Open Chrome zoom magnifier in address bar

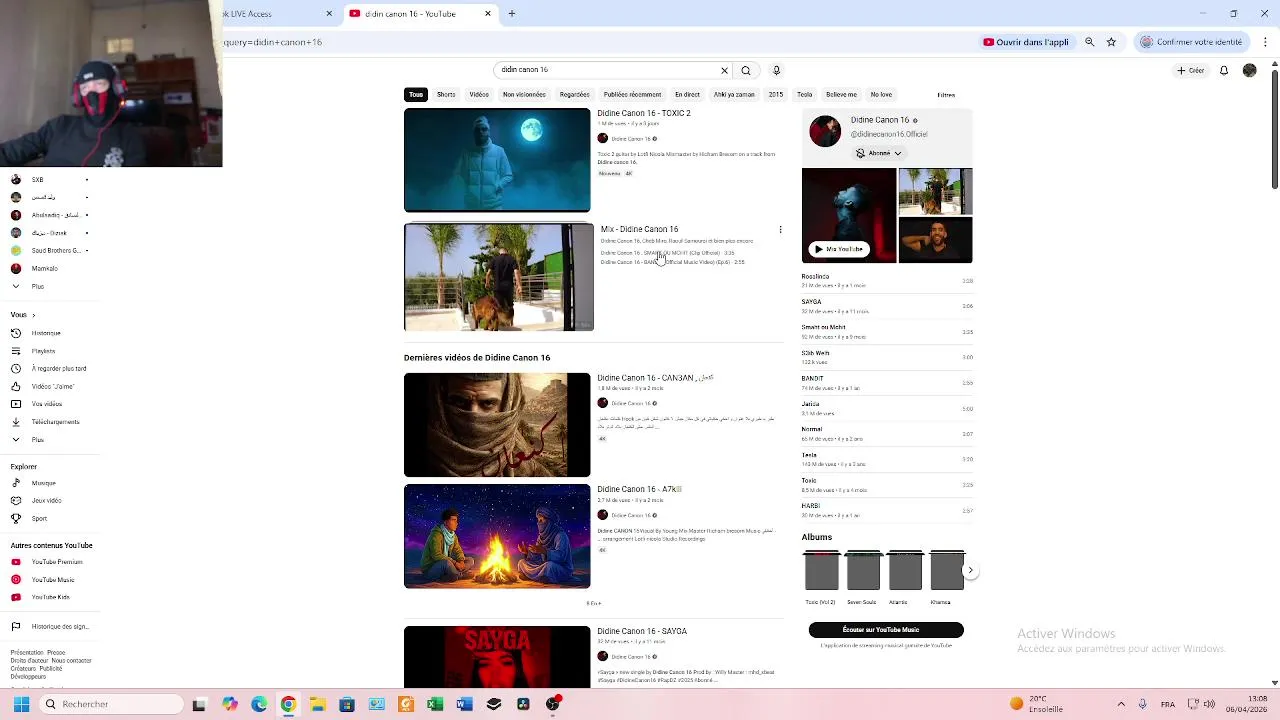coord(1090,42)
